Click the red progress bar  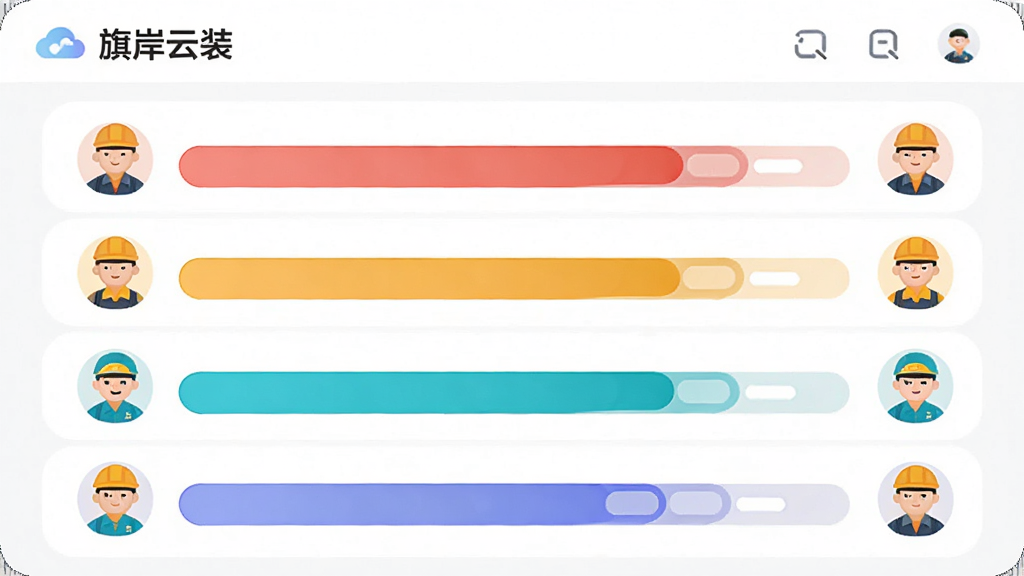(514, 166)
